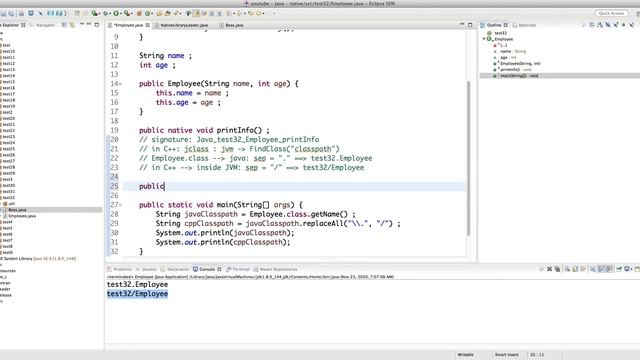Image resolution: width=640 pixels, height=360 pixels.
Task: Maximize the editor area
Action: pos(470,25)
